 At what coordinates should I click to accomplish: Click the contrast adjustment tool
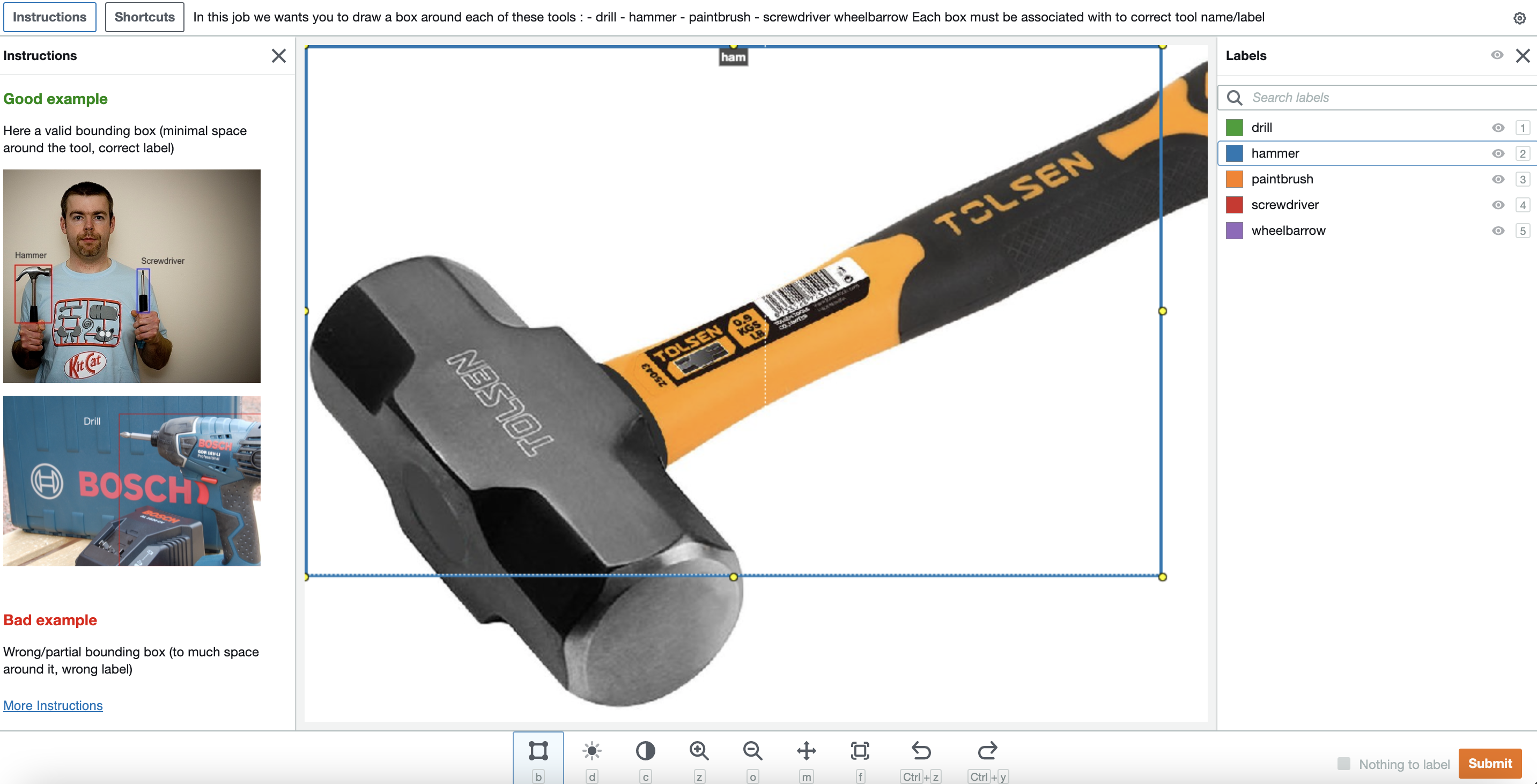[x=645, y=752]
